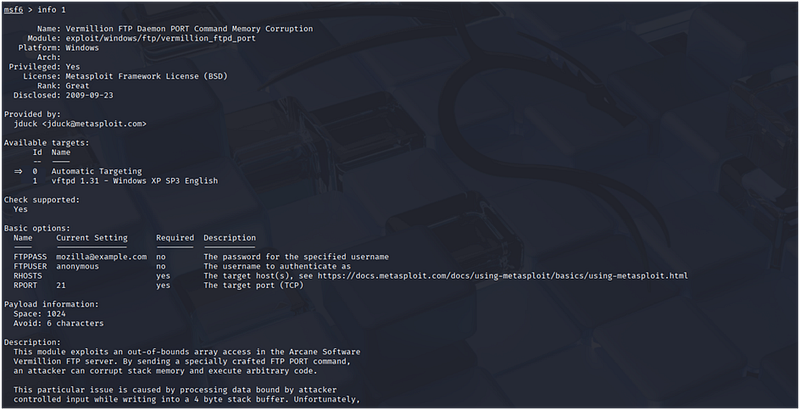
Task: Click the module path exploit/windows/ftp/vermillion_ftpd_port
Action: click(161, 38)
